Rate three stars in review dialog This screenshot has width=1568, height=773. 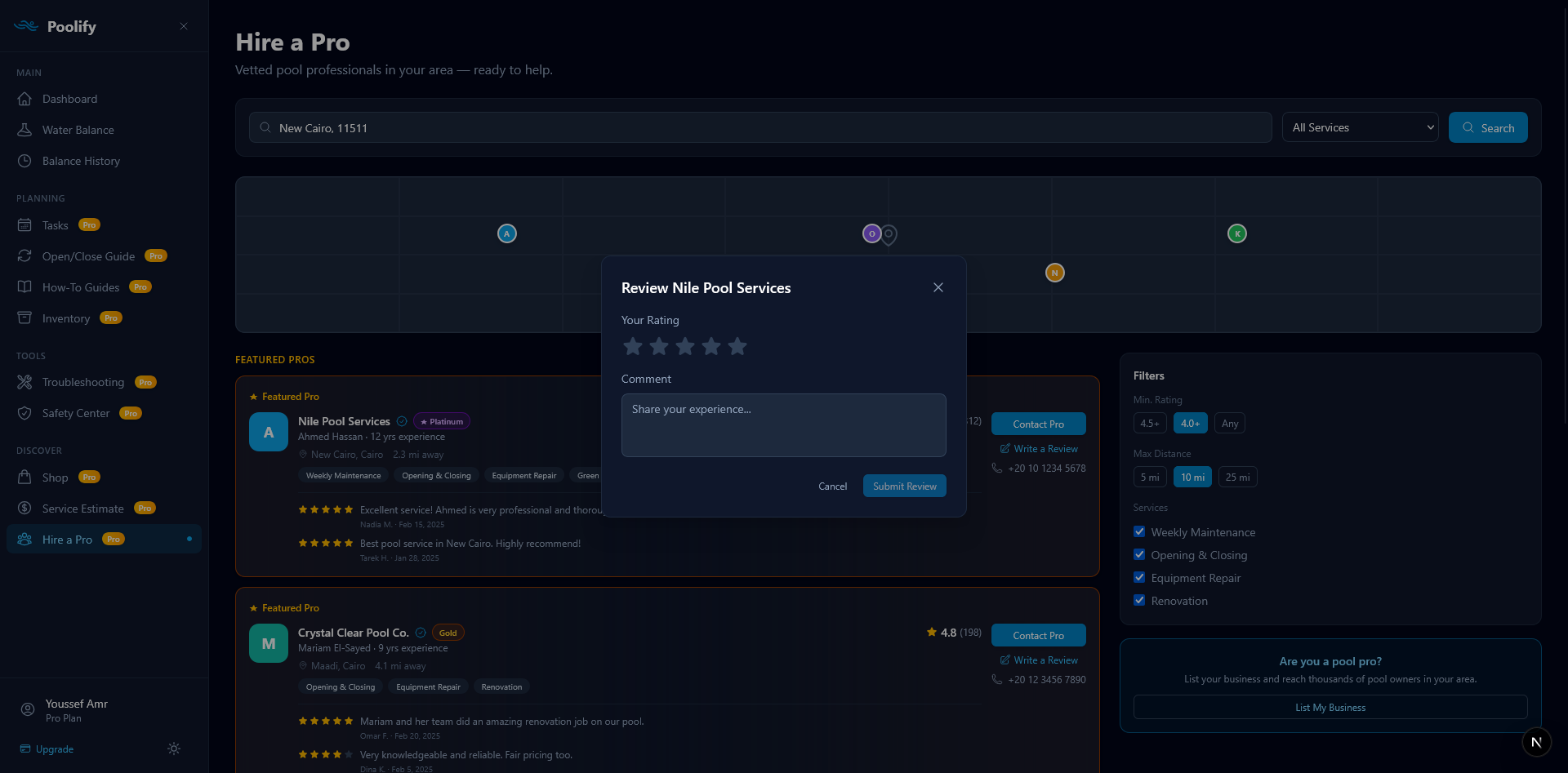point(685,346)
